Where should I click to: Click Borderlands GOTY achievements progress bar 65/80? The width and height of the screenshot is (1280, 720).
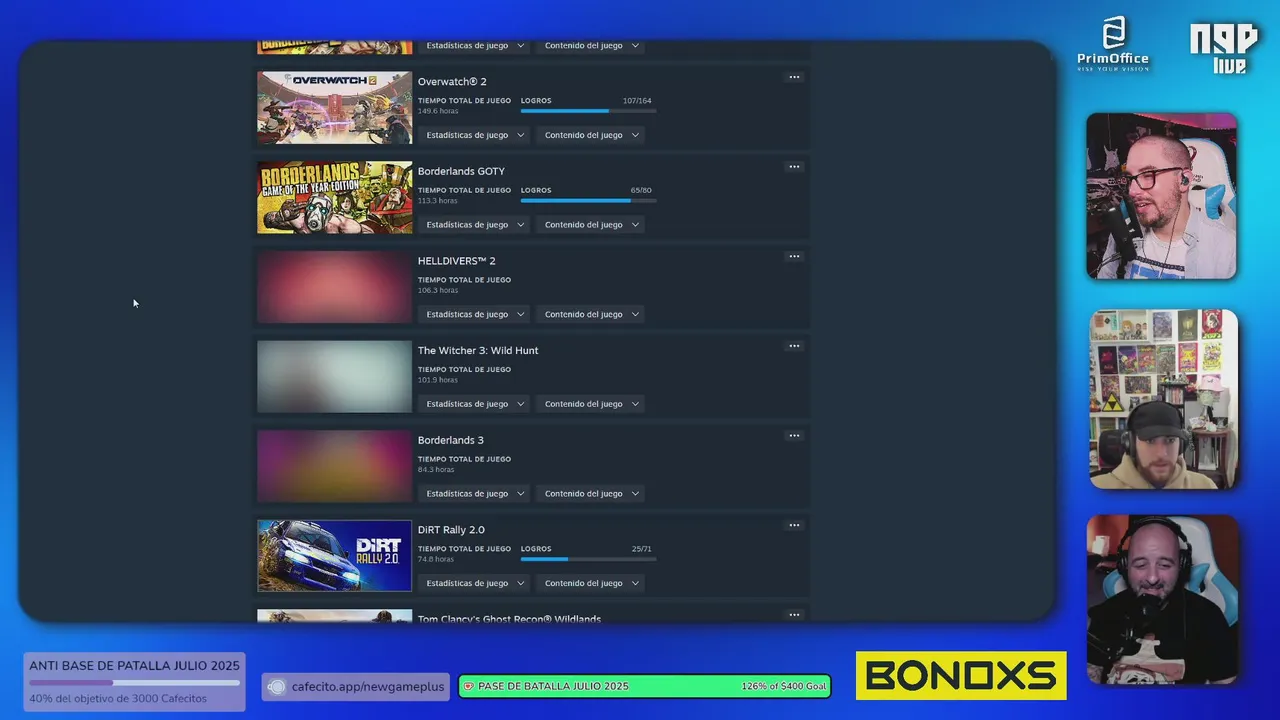588,201
